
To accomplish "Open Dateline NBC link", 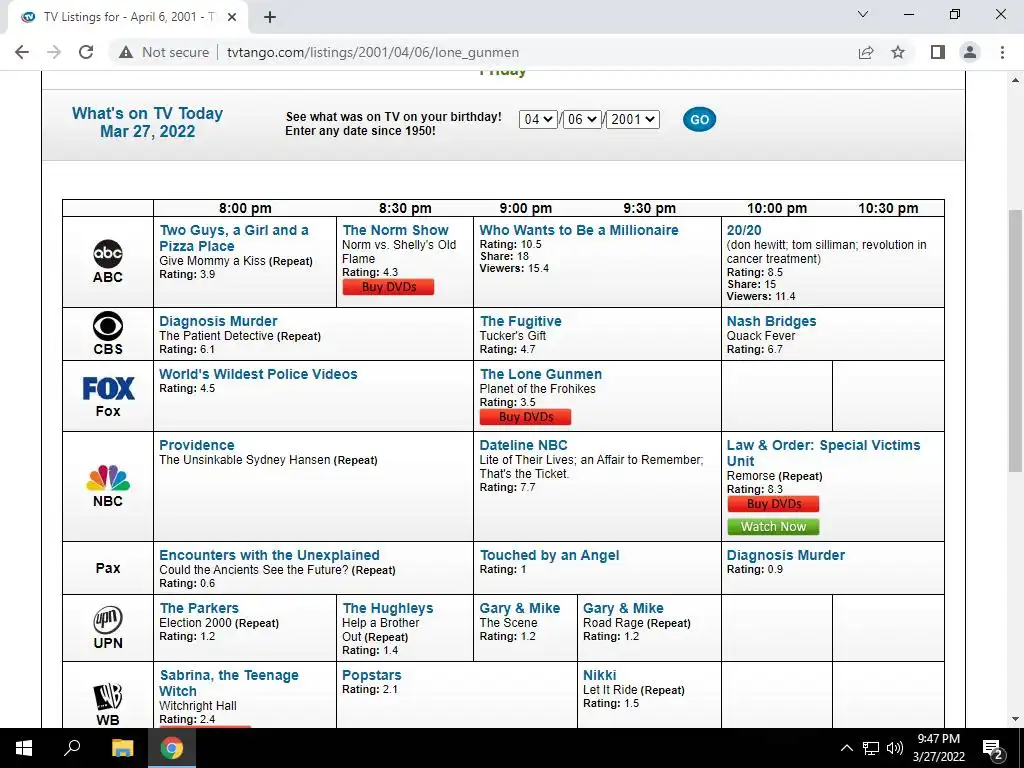I will 524,445.
